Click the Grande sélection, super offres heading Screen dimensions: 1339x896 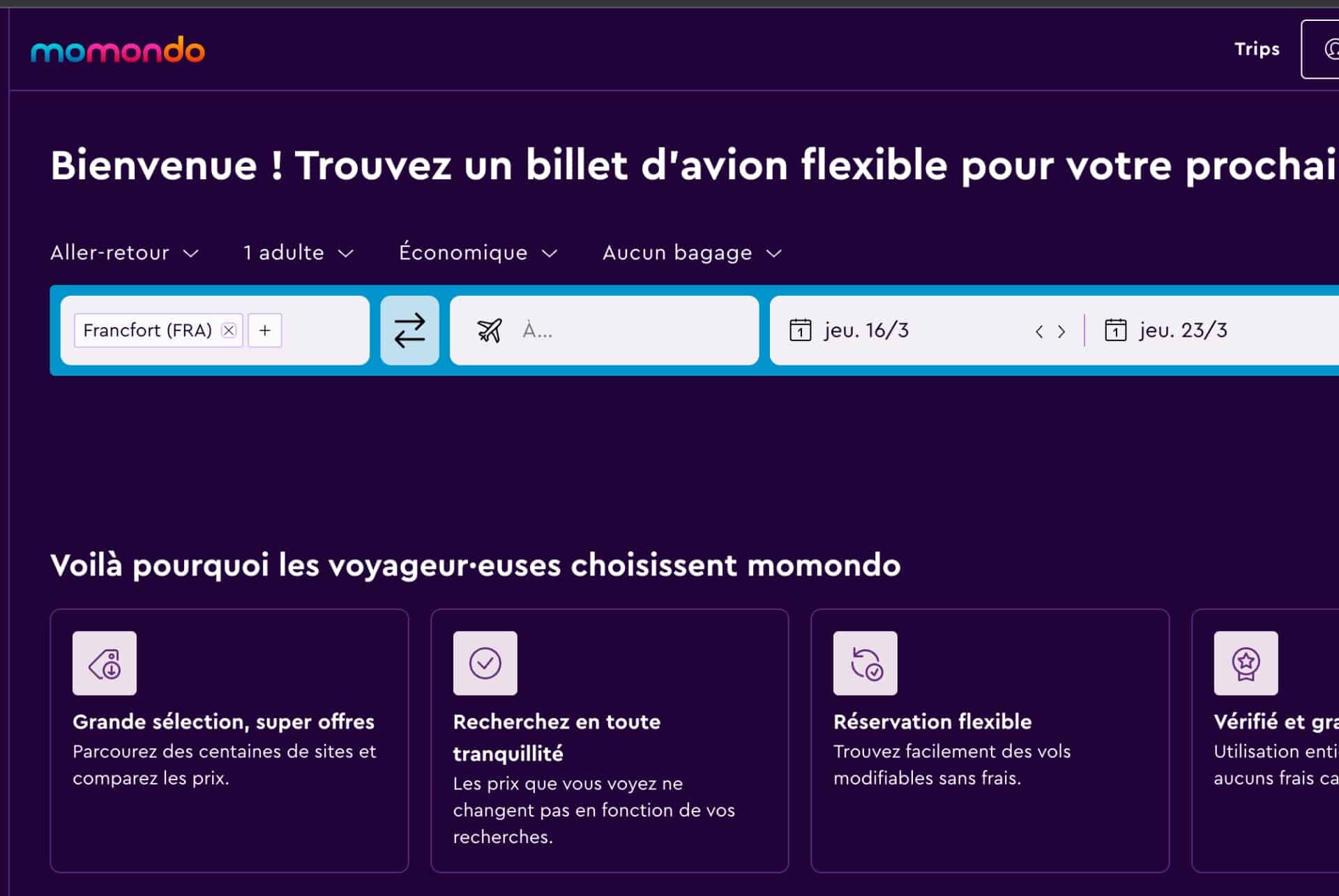(x=223, y=722)
